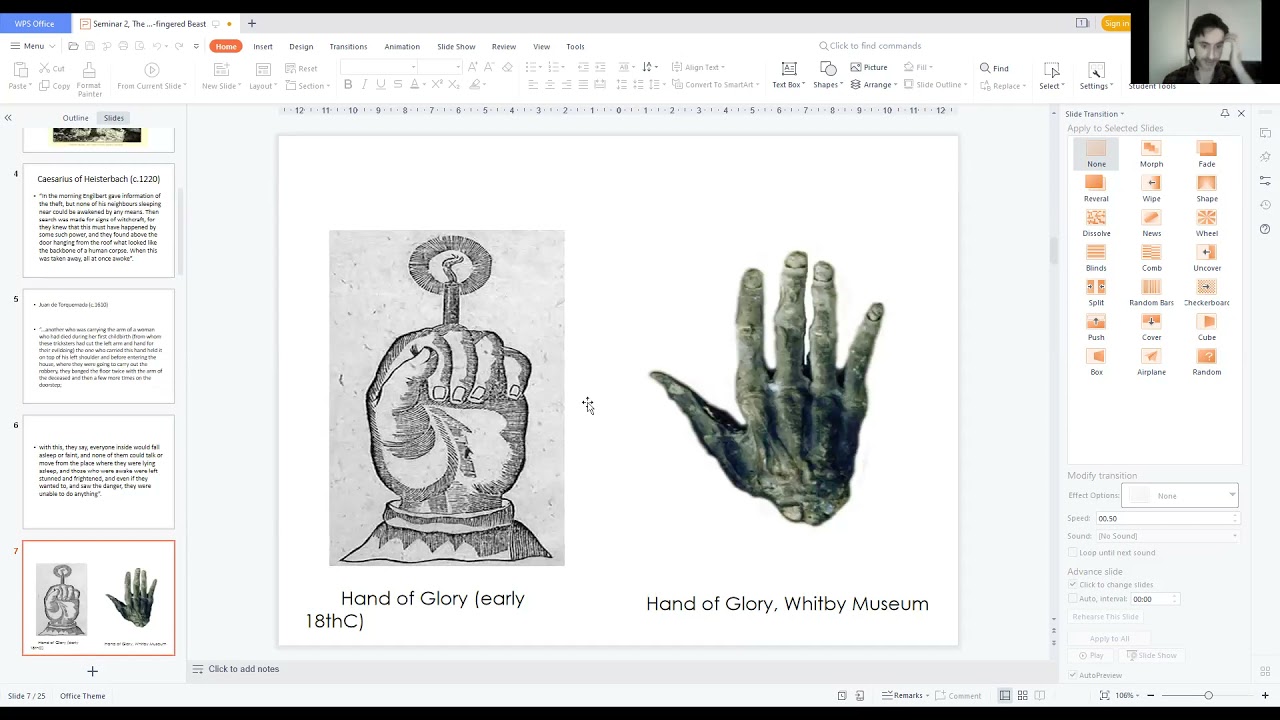Insert a Picture from the ribbon
Screen dimensions: 1280x720
click(869, 67)
